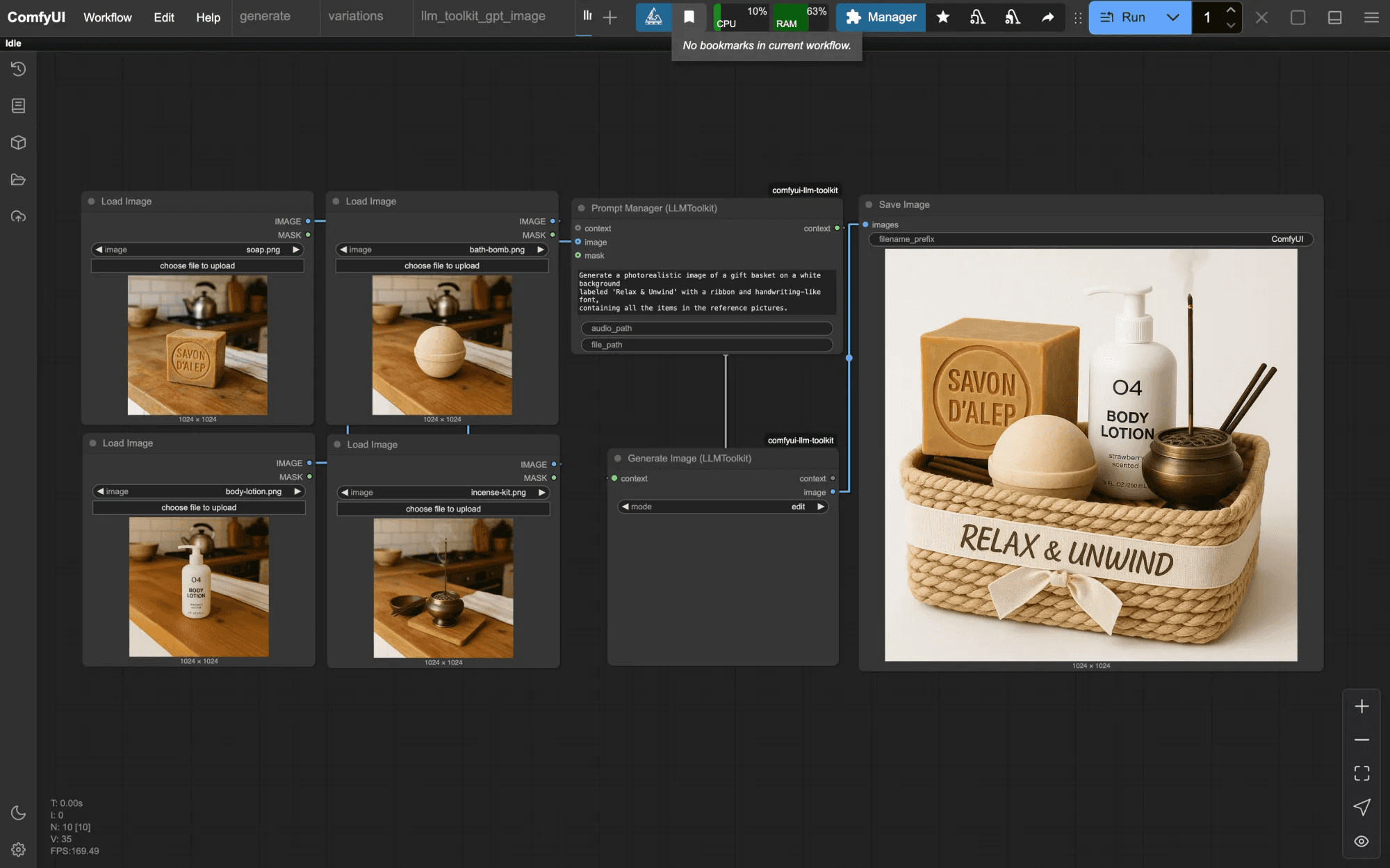Viewport: 1390px width, 868px height.
Task: Click the star favorites icon
Action: click(942, 17)
